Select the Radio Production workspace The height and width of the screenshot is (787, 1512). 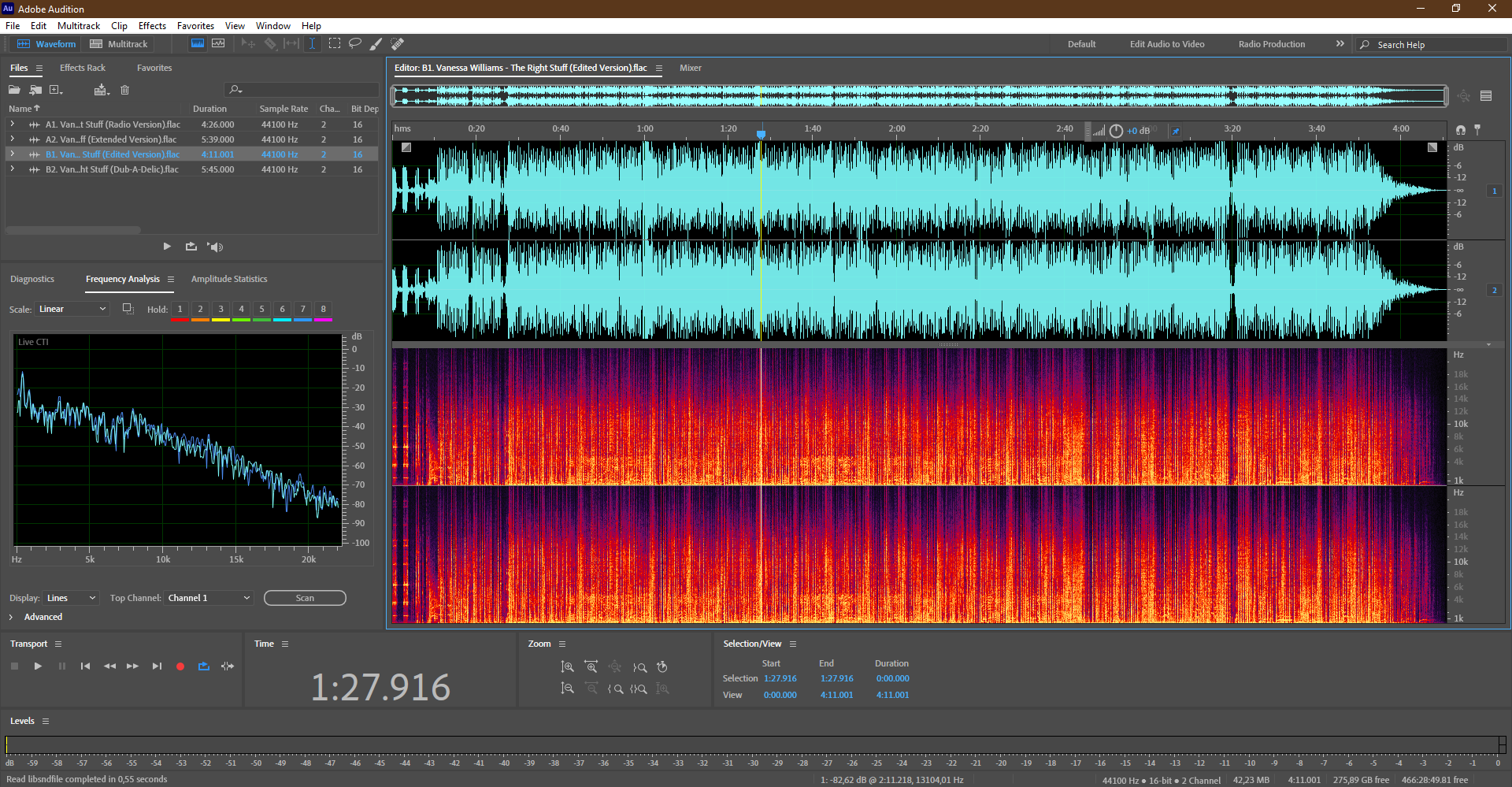tap(1272, 44)
